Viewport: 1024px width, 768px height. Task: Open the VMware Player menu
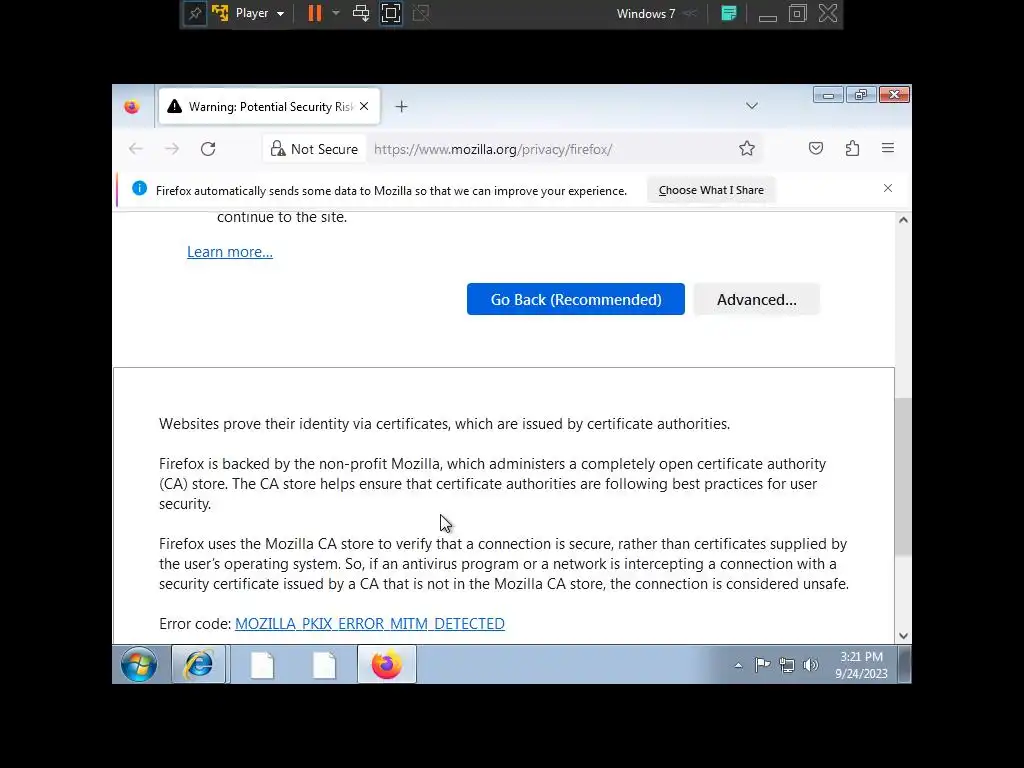259,14
